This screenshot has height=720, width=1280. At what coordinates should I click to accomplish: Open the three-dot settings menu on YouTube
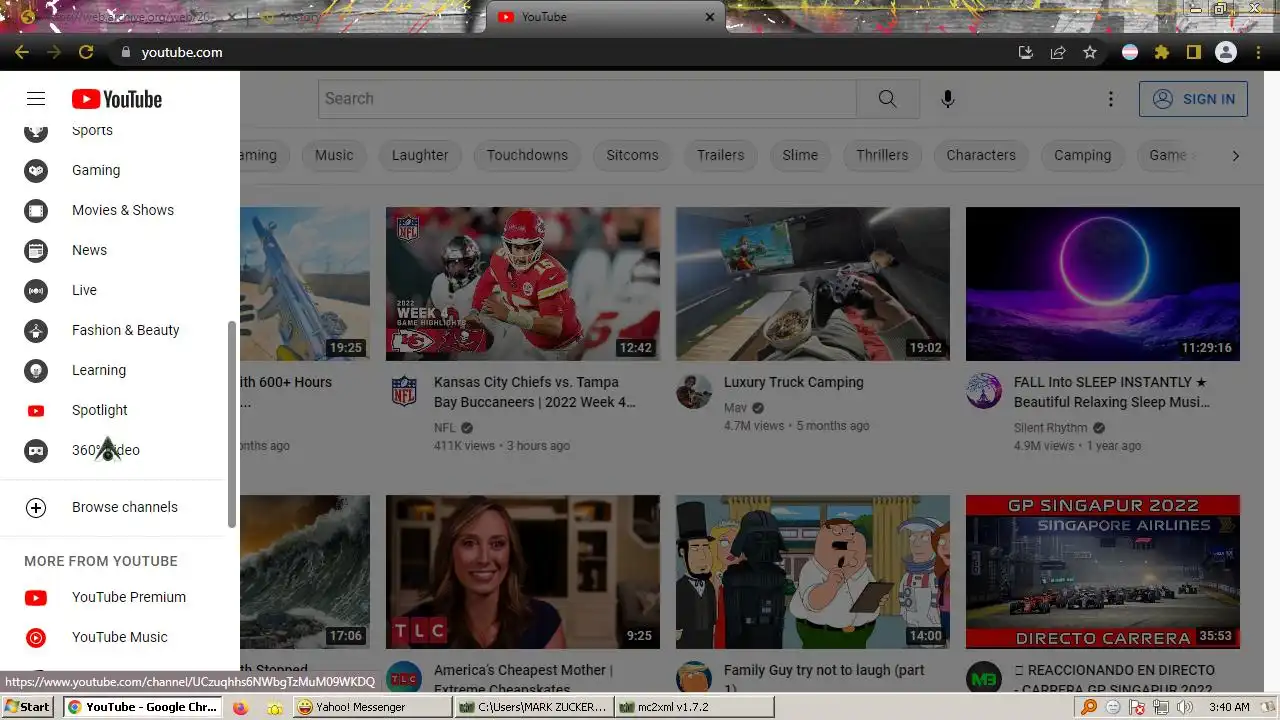(1110, 99)
